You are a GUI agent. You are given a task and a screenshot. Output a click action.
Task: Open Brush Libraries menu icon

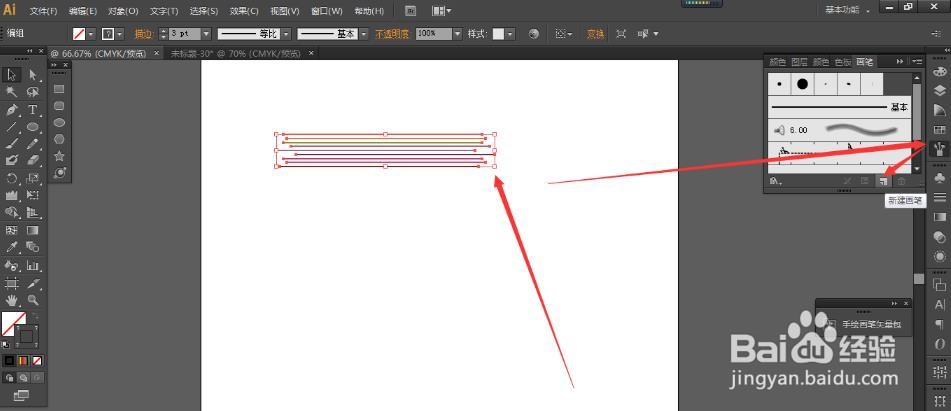tap(775, 181)
